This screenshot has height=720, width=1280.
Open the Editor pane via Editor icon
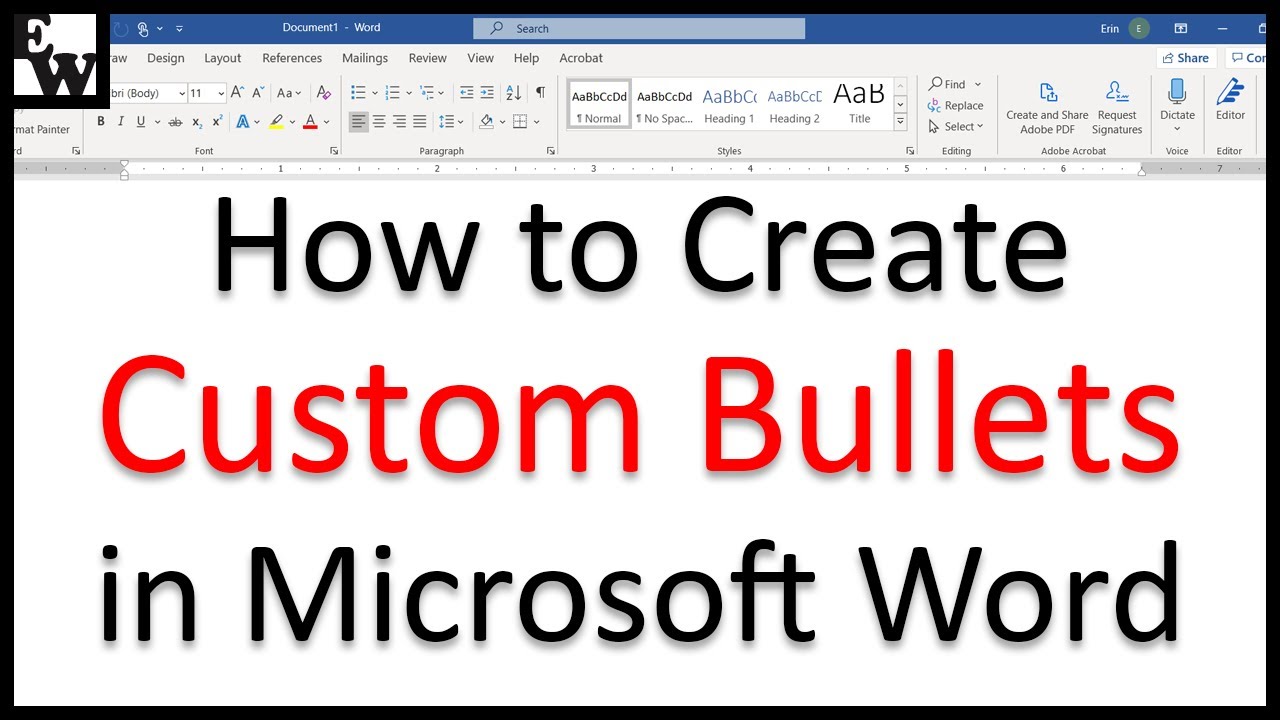pyautogui.click(x=1230, y=92)
